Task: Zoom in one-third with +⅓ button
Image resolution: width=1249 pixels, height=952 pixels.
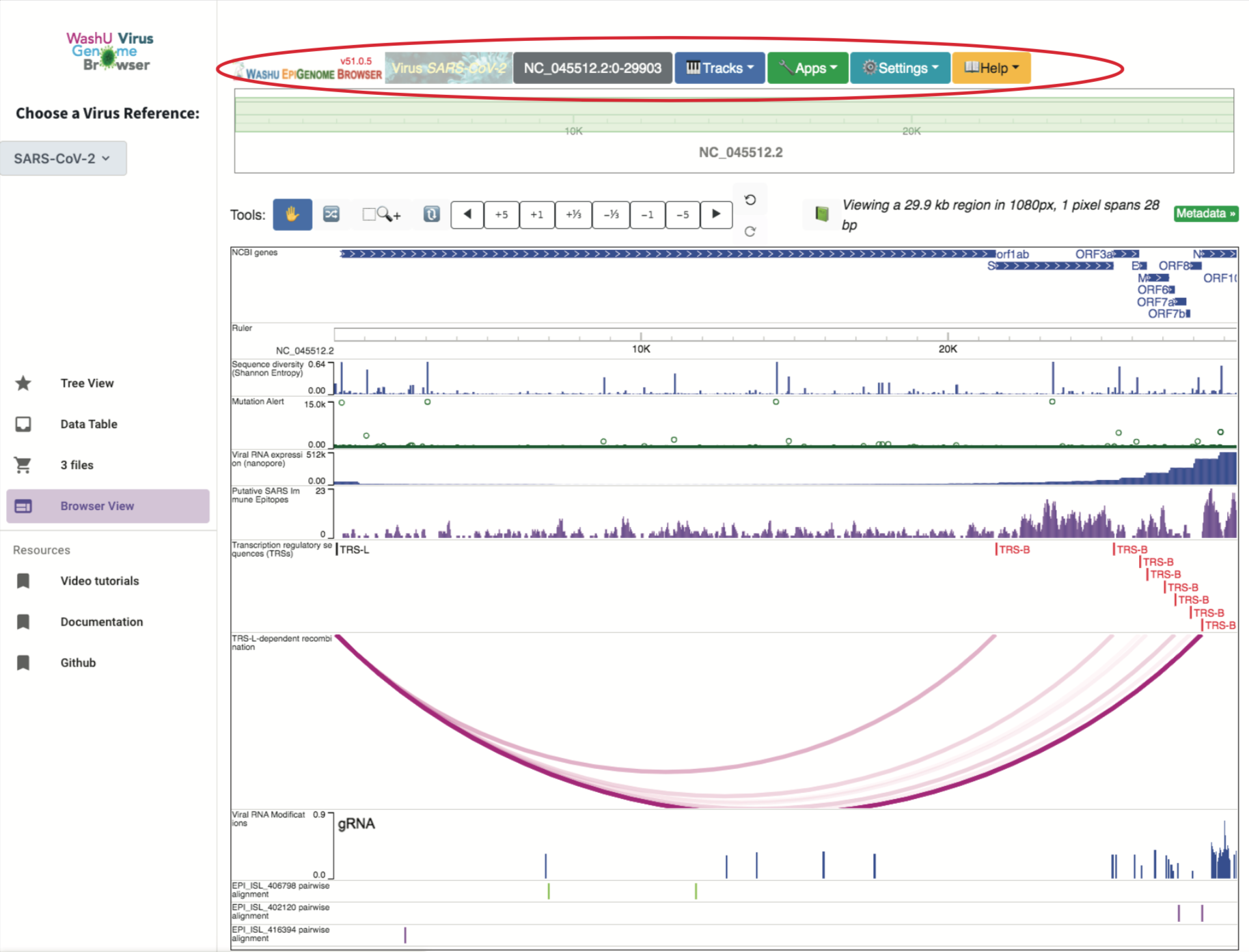Action: click(573, 214)
